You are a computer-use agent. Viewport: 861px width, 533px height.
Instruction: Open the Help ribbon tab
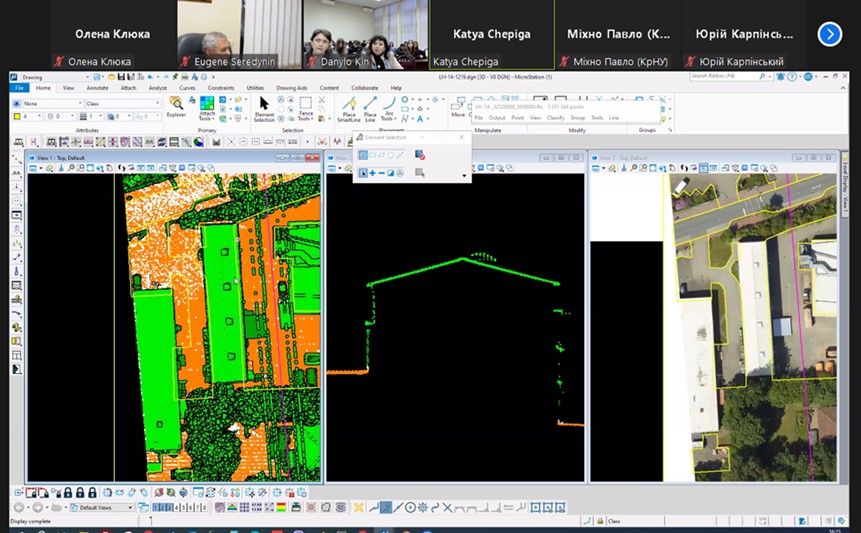click(x=396, y=88)
